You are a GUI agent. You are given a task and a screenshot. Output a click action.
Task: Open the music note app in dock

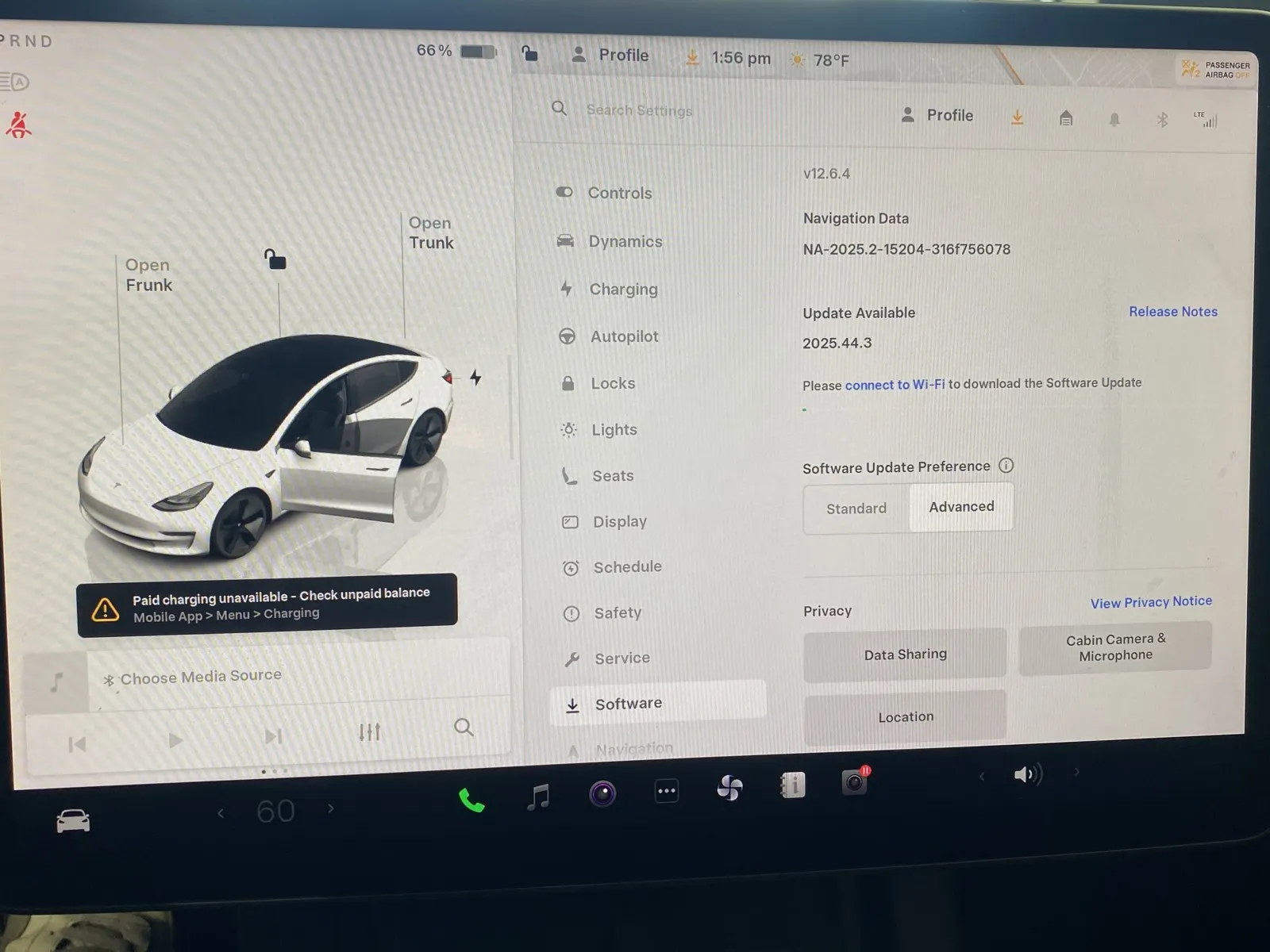tap(538, 796)
